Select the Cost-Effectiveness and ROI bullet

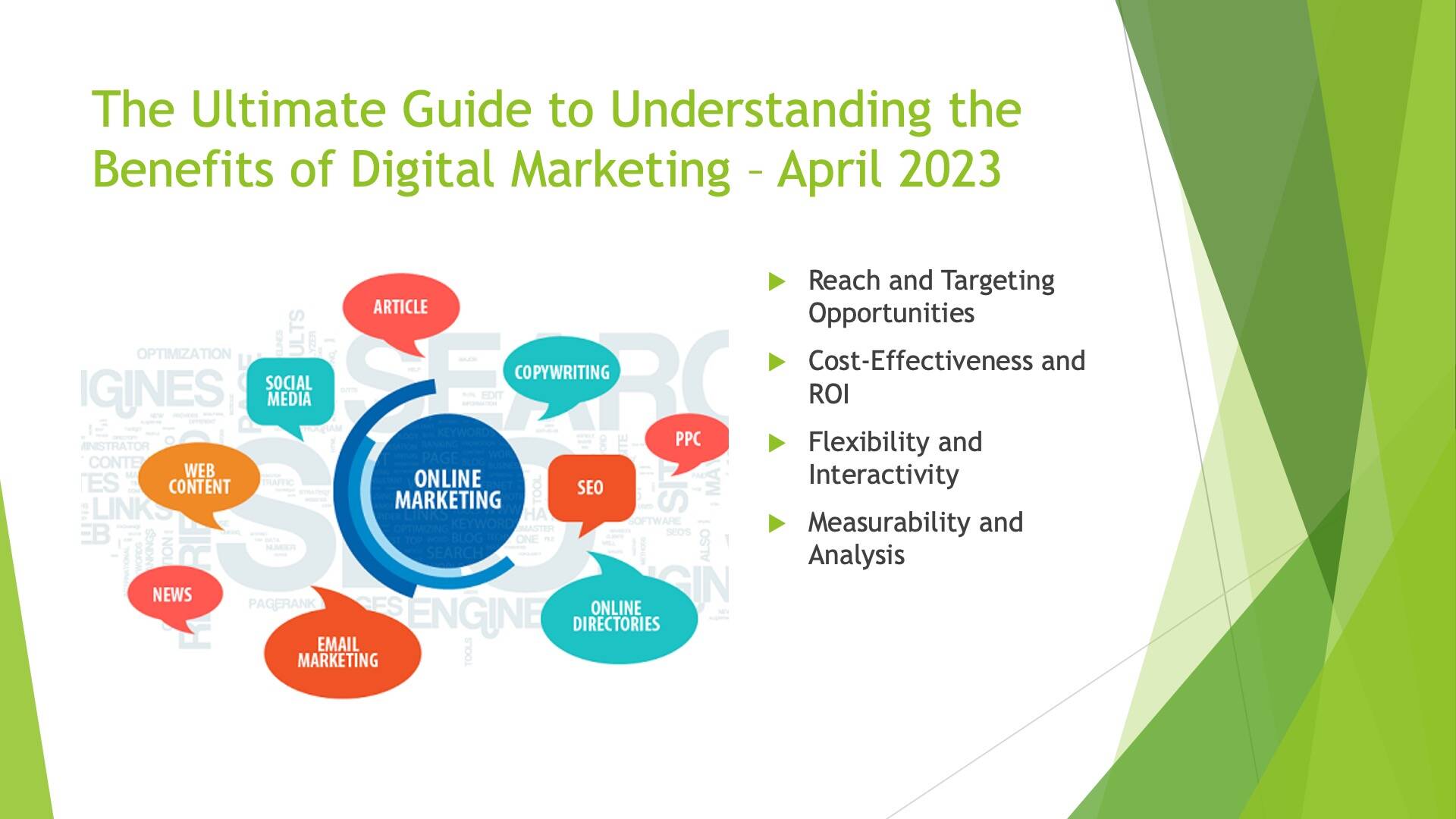(946, 377)
